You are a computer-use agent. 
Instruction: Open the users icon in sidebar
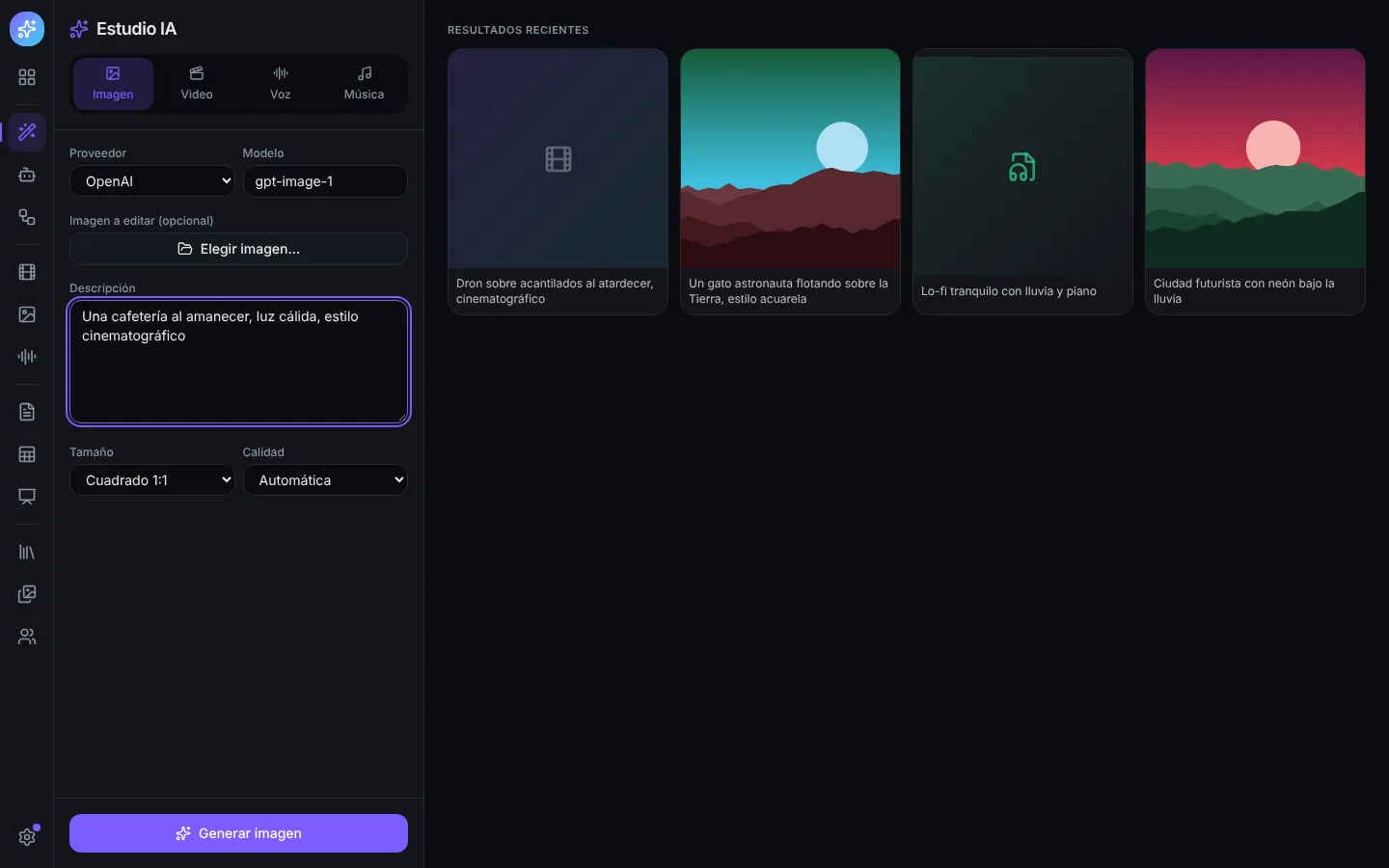point(27,637)
